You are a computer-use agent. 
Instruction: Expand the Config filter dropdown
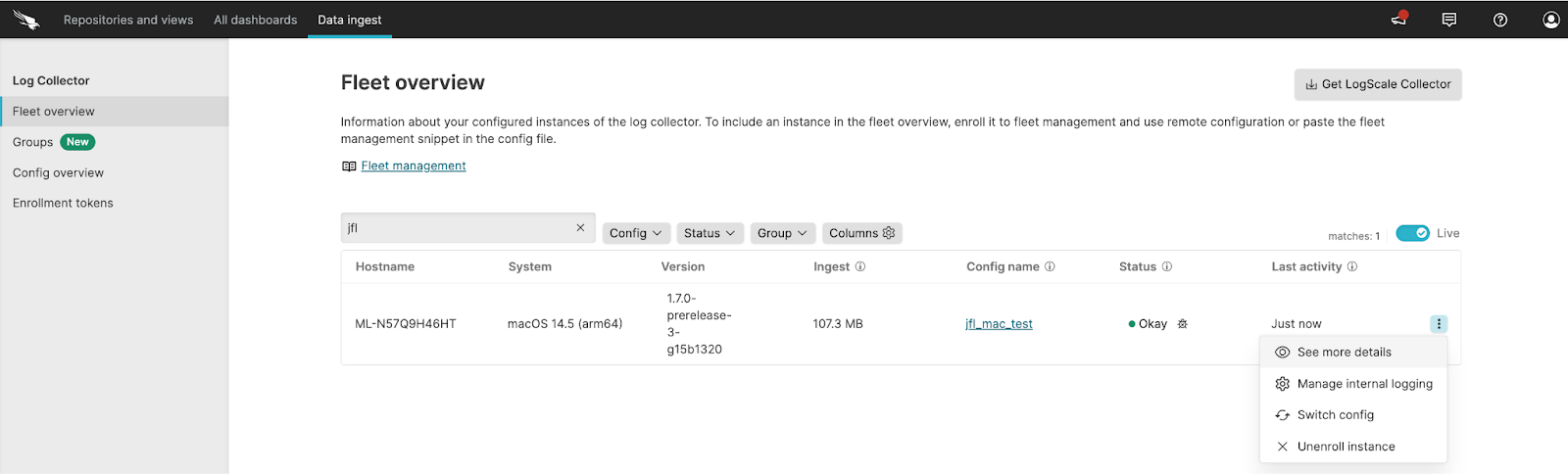pos(636,233)
